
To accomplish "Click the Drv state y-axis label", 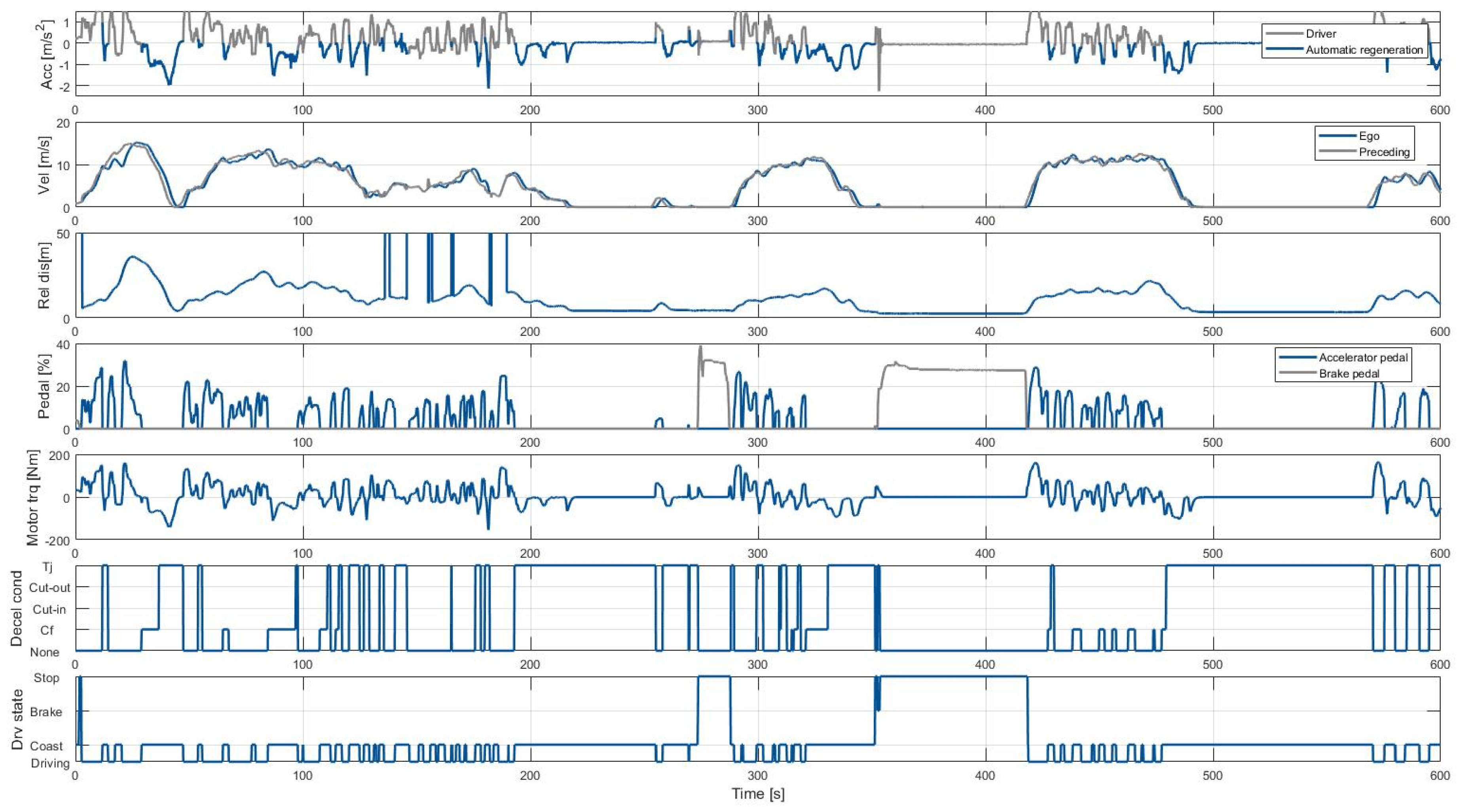I will point(17,719).
